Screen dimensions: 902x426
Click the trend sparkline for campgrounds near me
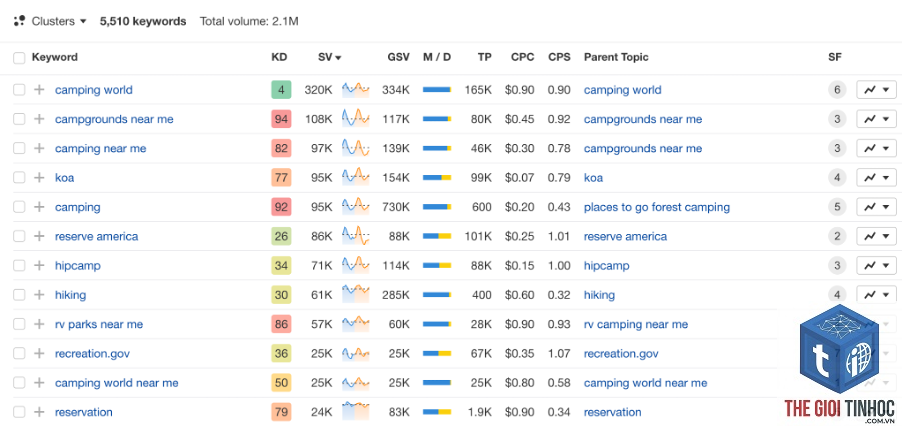356,118
